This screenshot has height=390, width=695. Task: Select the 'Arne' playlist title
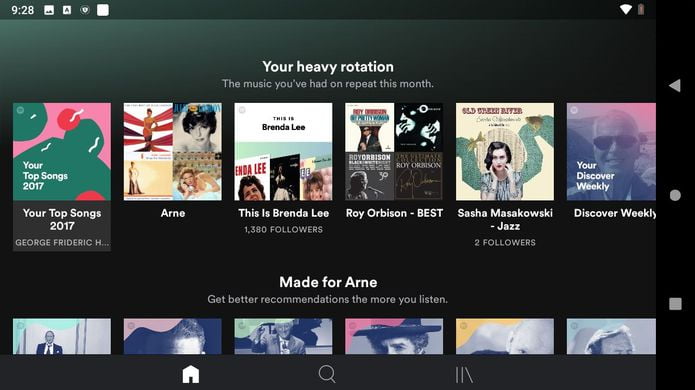pos(173,213)
